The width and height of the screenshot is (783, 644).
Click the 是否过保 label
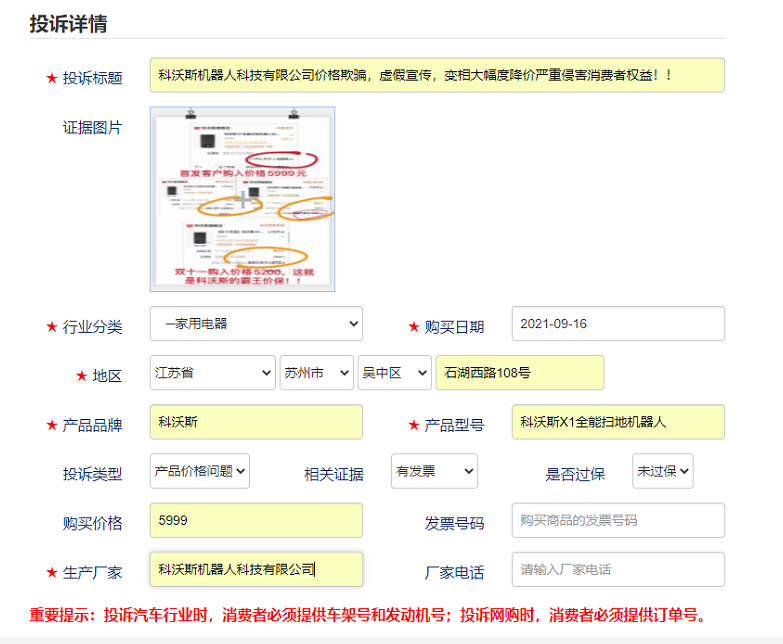point(575,474)
